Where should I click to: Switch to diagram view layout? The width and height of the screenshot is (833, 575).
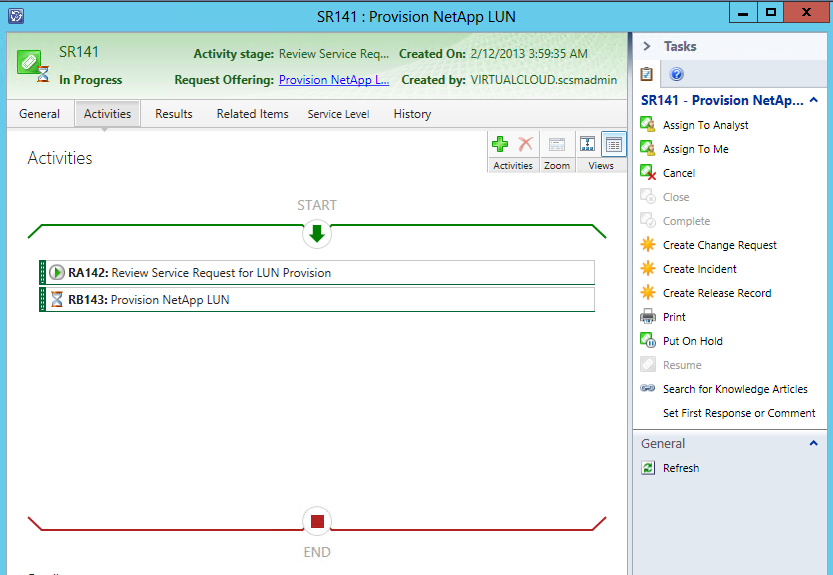[x=587, y=145]
